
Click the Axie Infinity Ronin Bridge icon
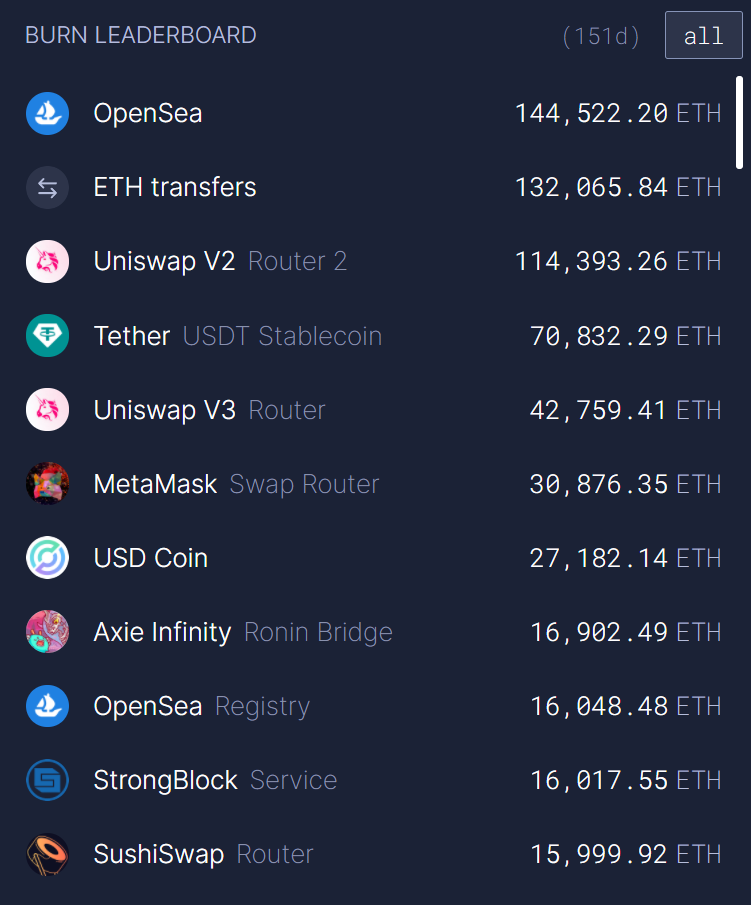[47, 631]
